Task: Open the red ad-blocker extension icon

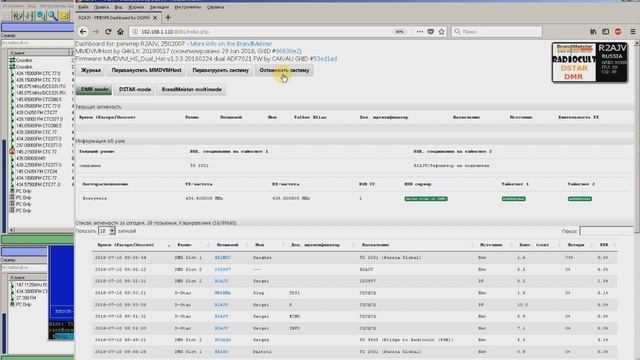Action: [x=618, y=31]
